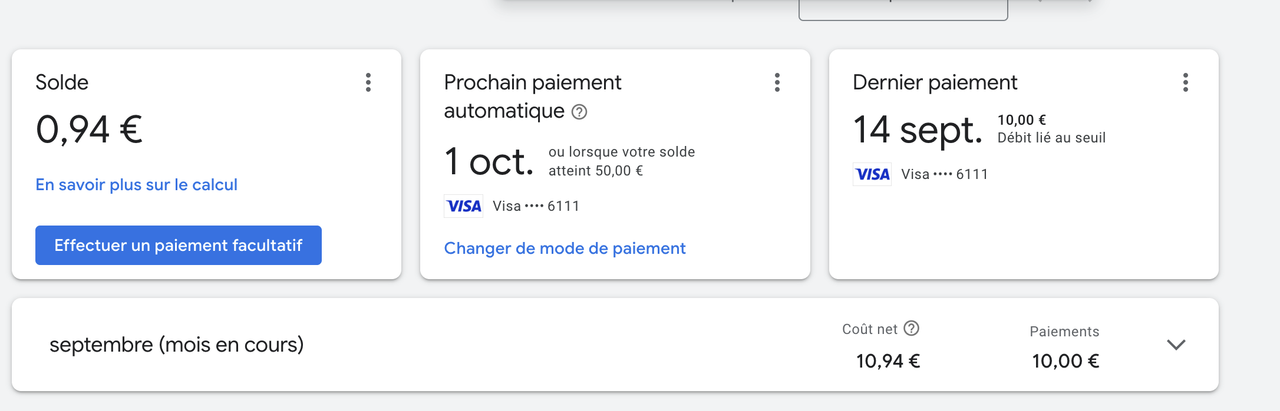
Task: Select the 14 sept. last payment date
Action: (x=918, y=130)
